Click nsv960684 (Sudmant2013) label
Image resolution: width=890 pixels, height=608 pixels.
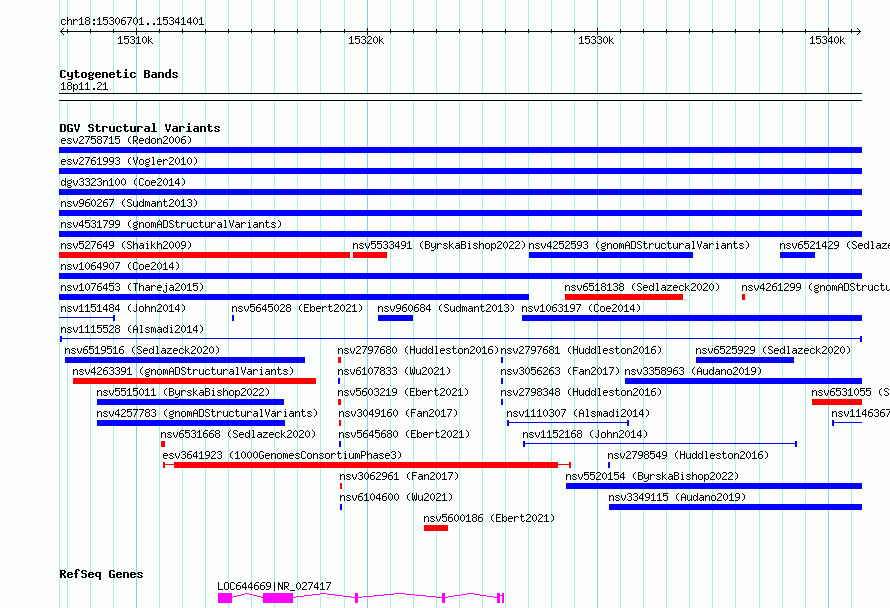(x=446, y=308)
